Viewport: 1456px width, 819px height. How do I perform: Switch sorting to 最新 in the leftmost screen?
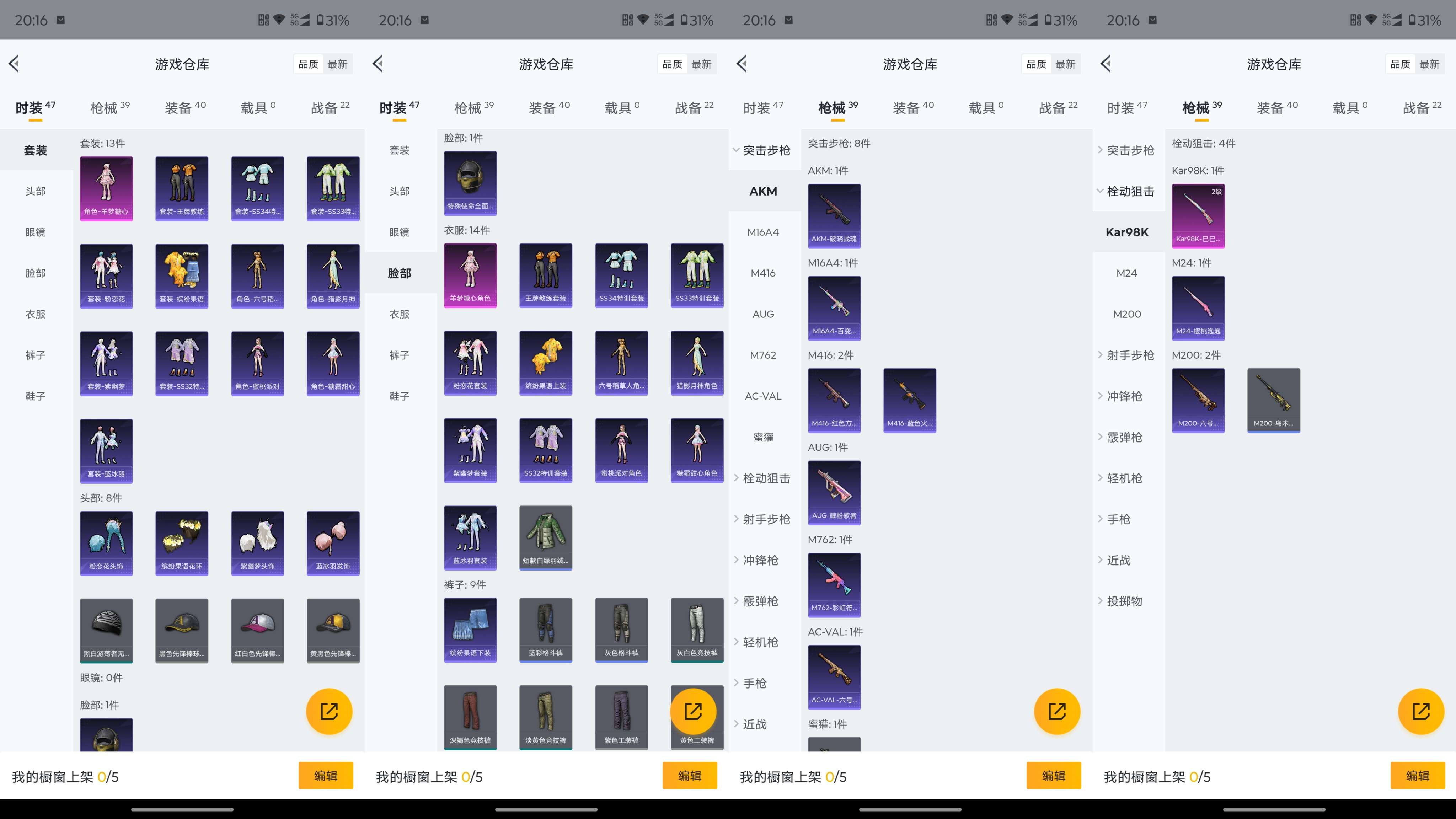tap(337, 64)
